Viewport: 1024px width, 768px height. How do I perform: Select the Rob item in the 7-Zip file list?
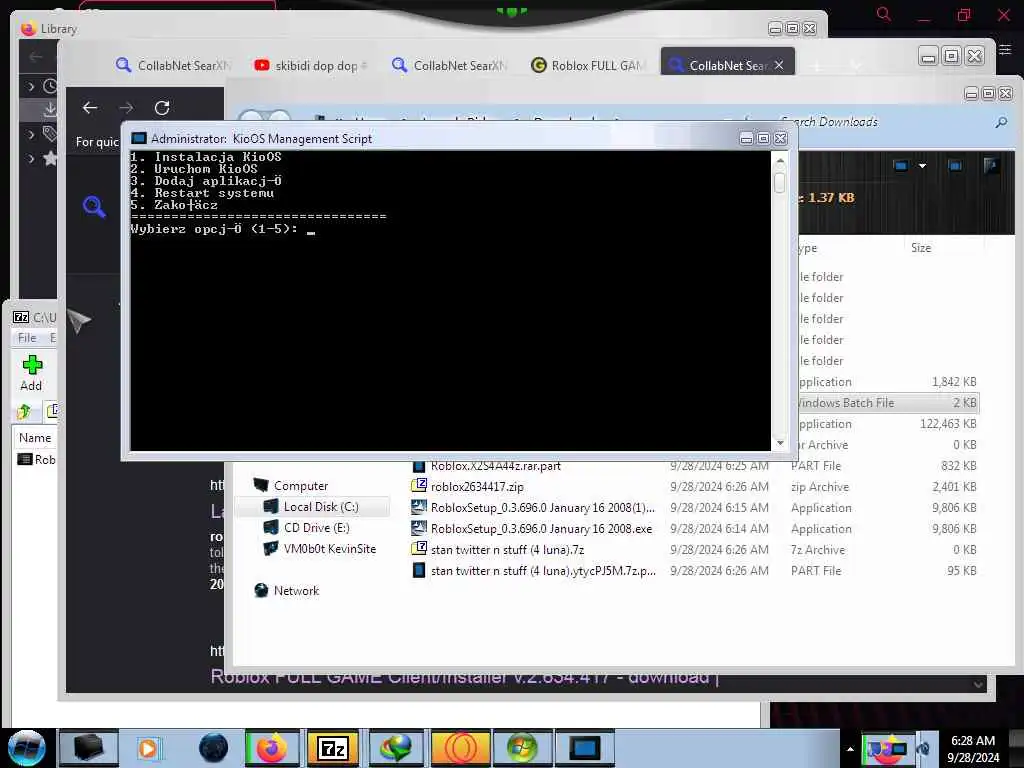pyautogui.click(x=37, y=459)
